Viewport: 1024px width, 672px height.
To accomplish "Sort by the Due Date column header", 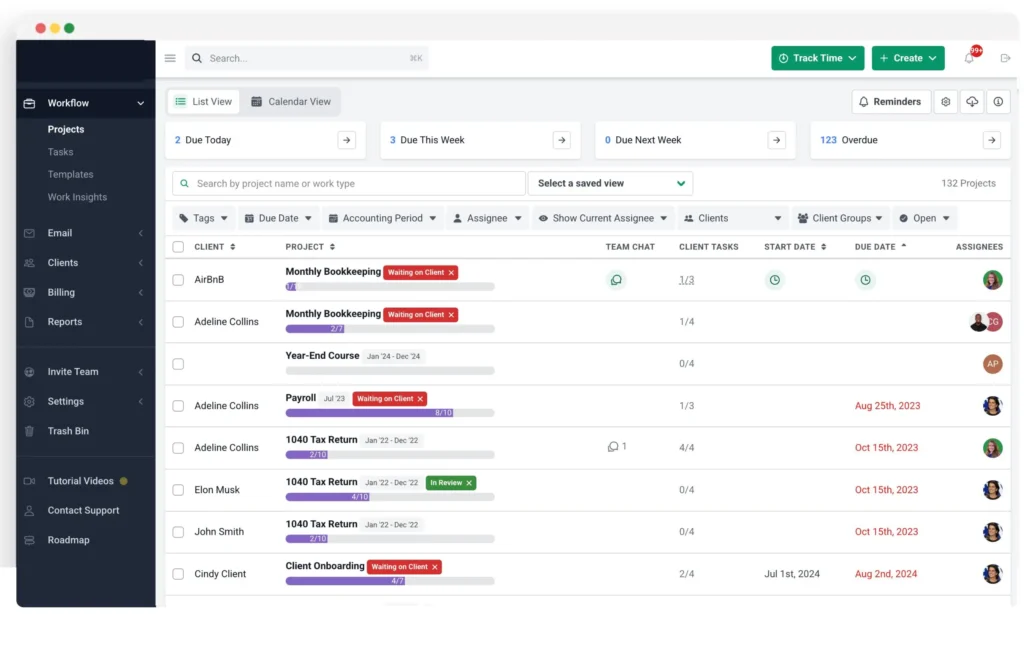I will coord(880,247).
